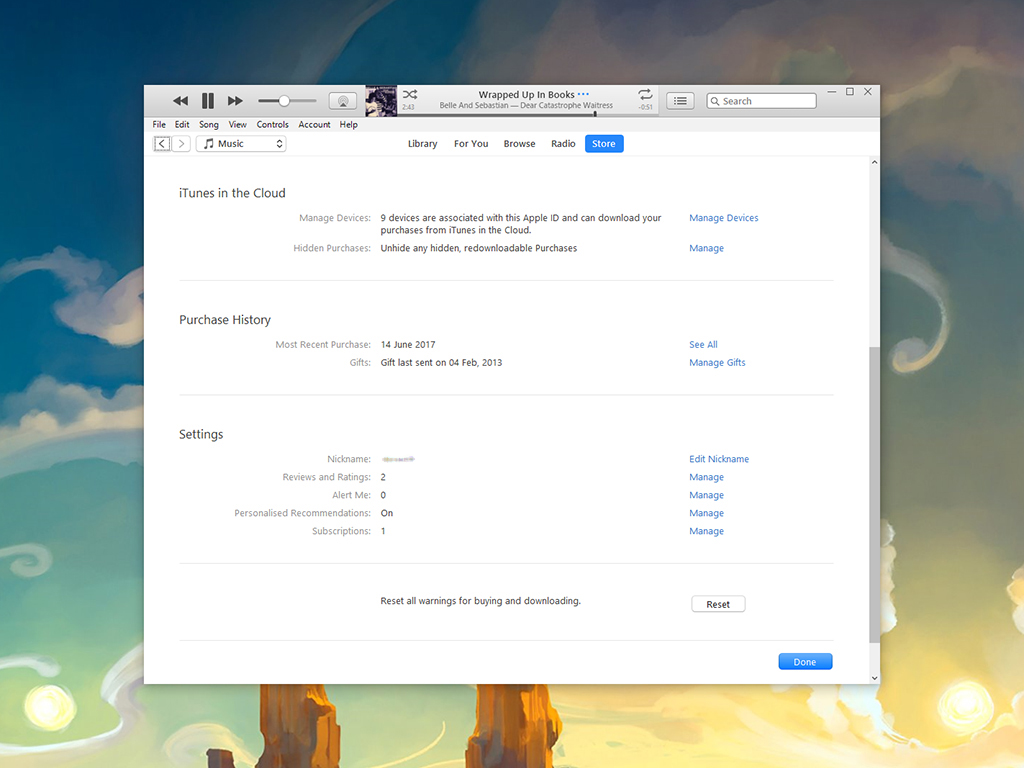Go back to the previous track
This screenshot has width=1024, height=768.
click(180, 101)
